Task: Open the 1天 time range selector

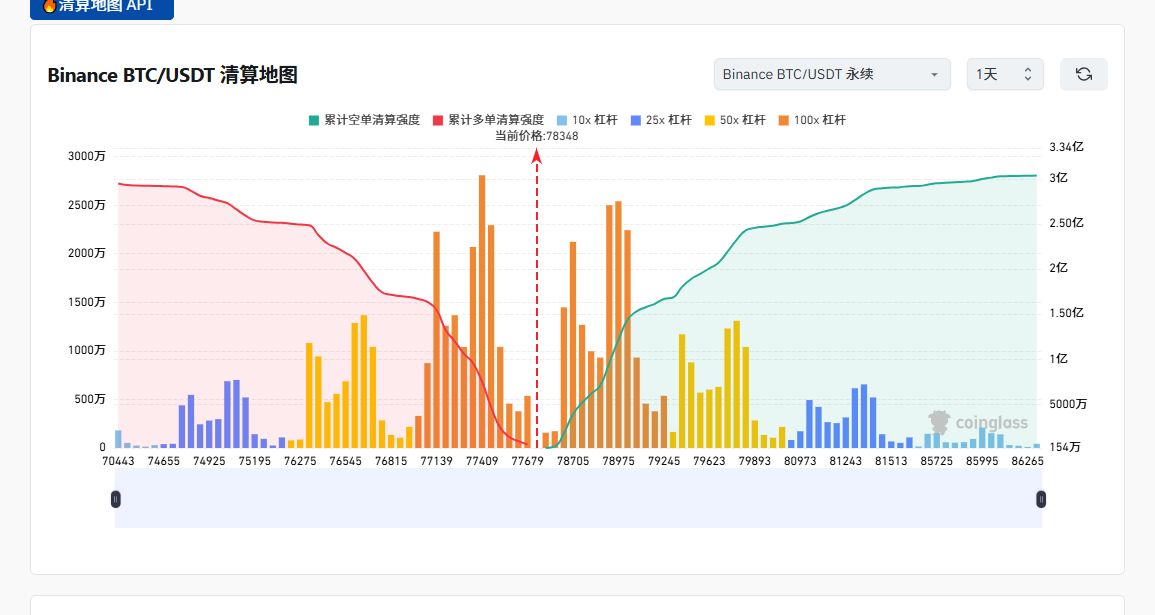Action: pyautogui.click(x=1005, y=74)
